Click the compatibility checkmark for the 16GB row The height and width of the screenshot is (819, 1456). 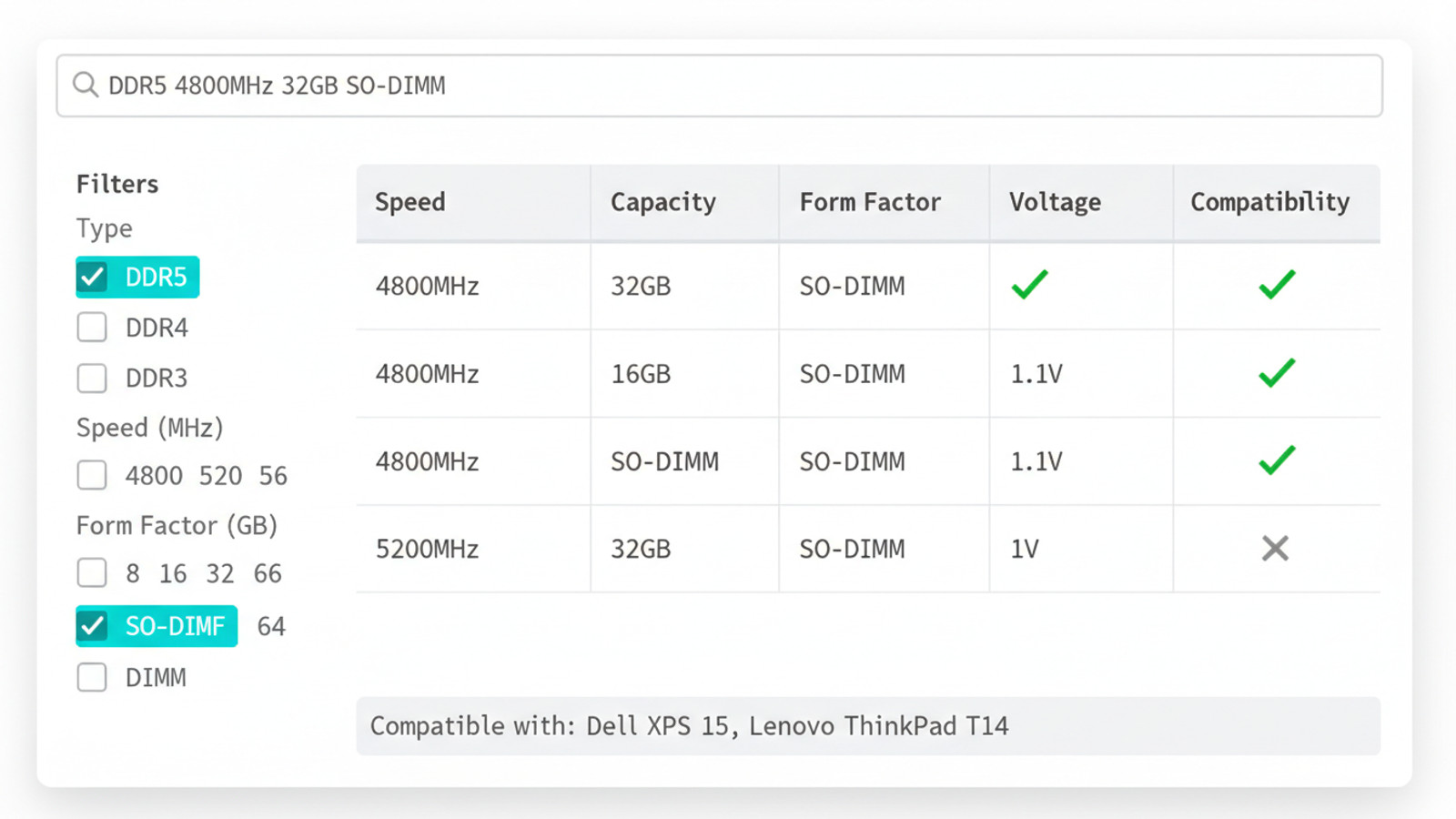(x=1277, y=372)
